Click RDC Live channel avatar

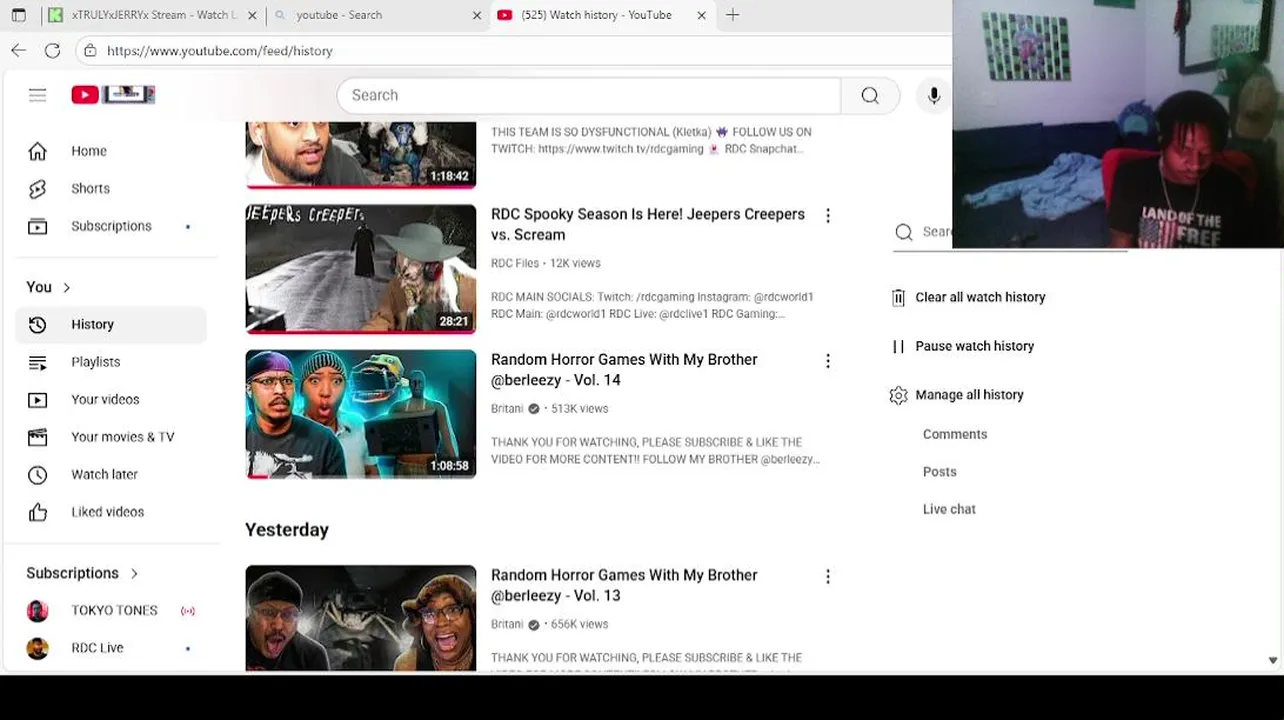tap(37, 648)
